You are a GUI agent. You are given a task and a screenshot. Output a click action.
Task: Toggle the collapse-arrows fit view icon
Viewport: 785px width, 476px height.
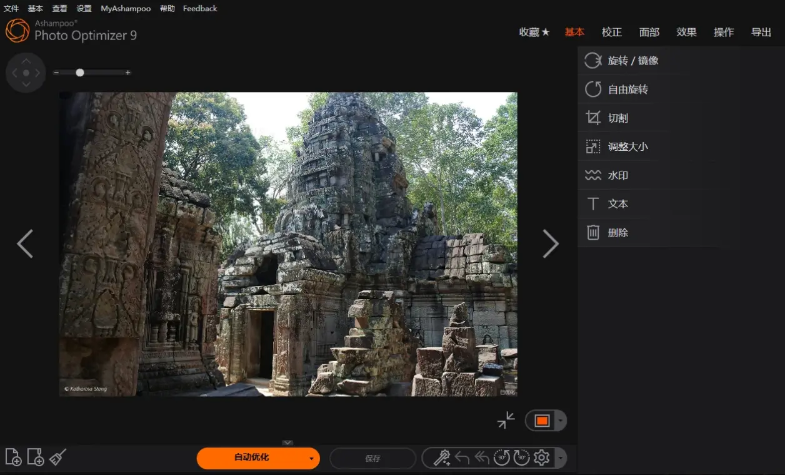(x=506, y=421)
